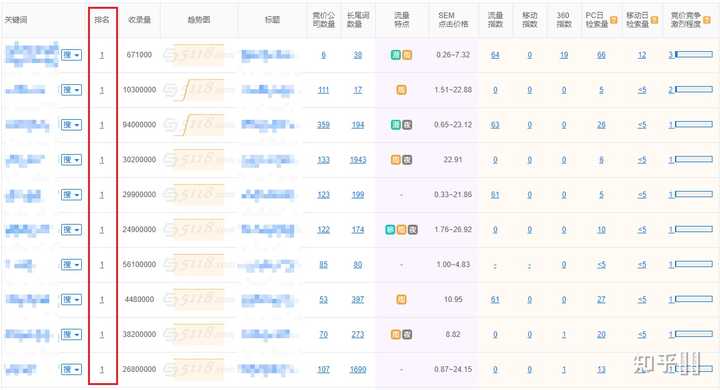Open trend chart thumbnail in 671000 row

coord(198,55)
